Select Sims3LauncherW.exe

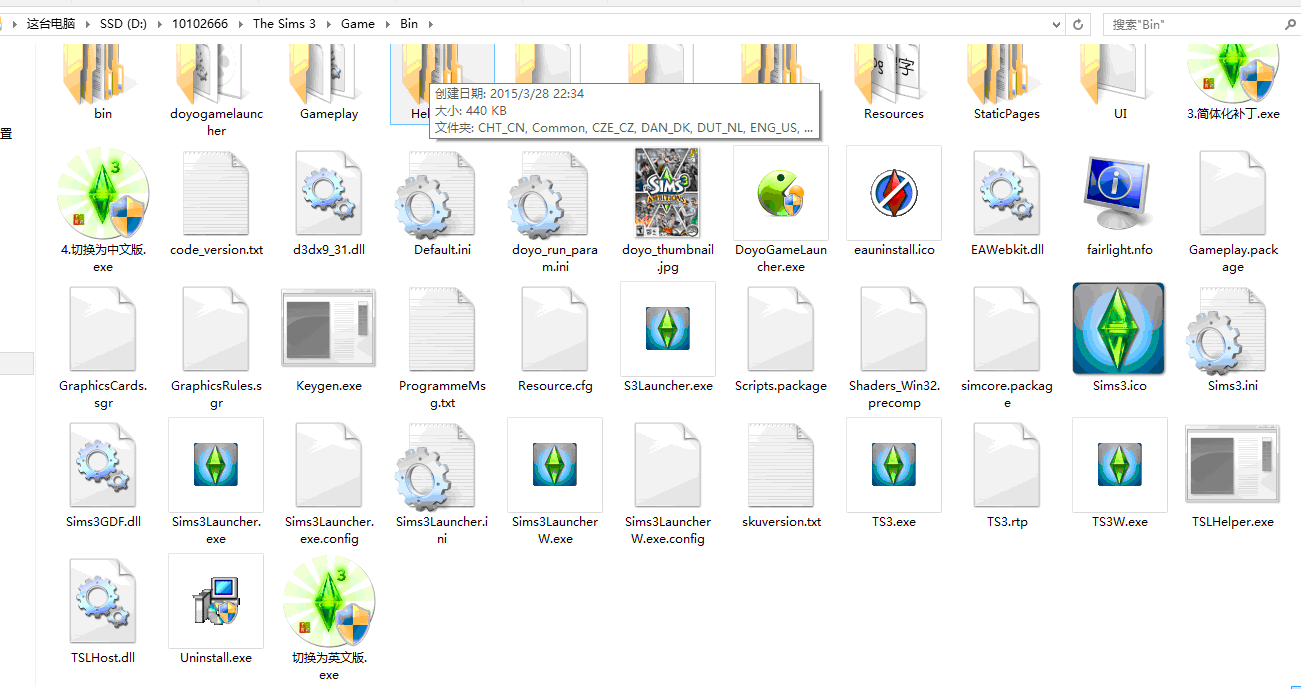555,483
